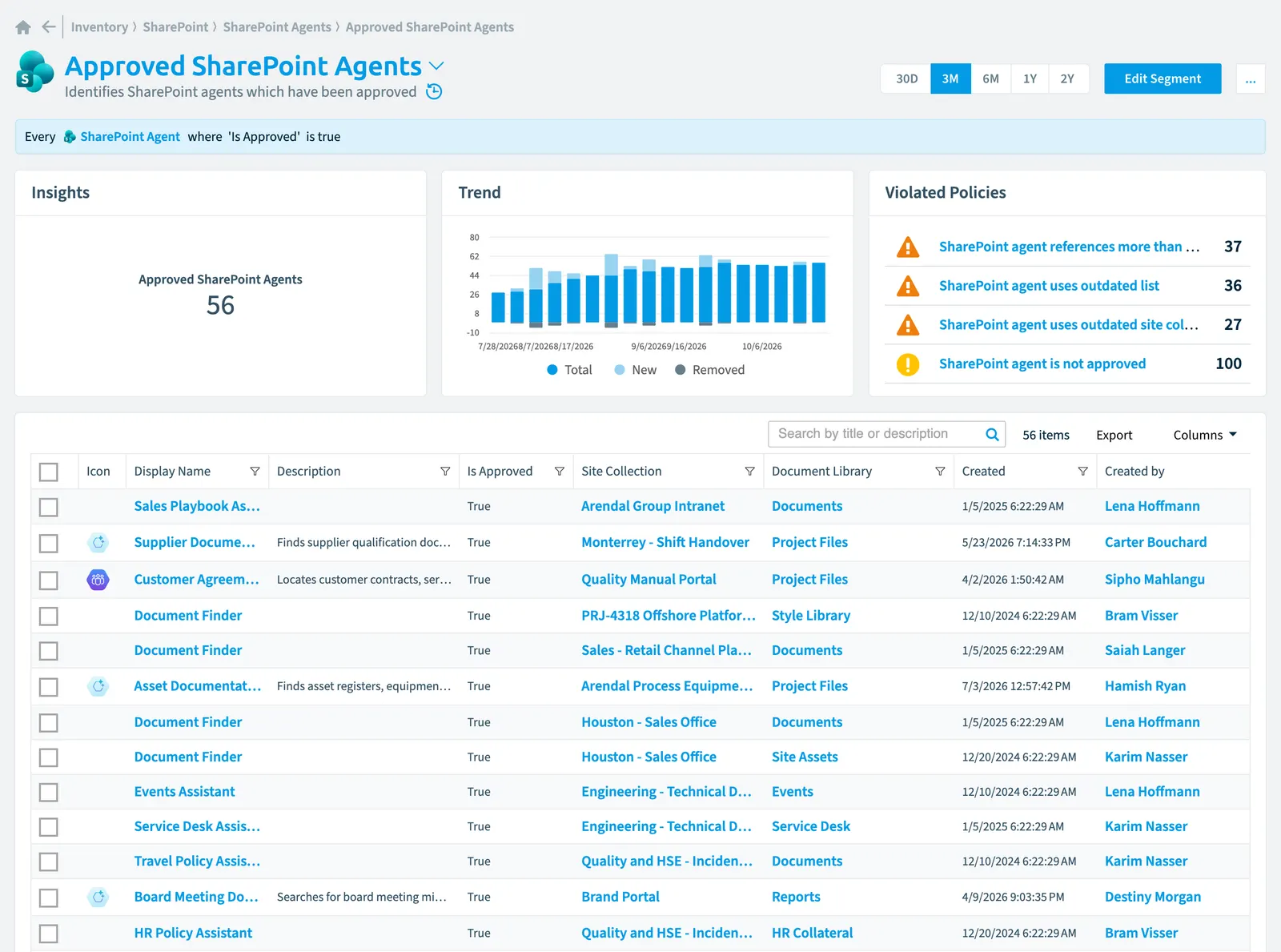Image resolution: width=1281 pixels, height=952 pixels.
Task: Click the SharePoint logo beside the title
Action: 35,71
